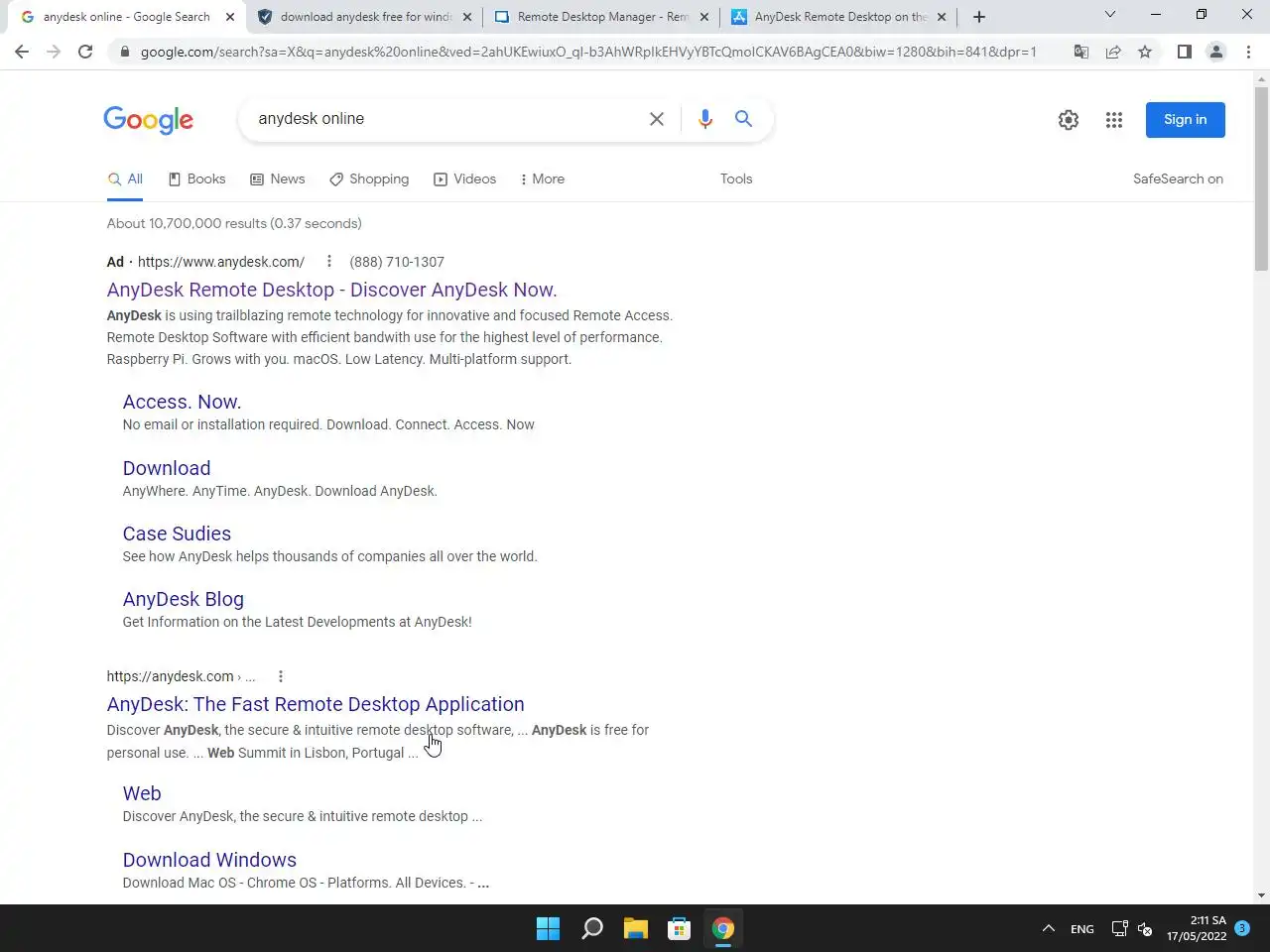The image size is (1270, 952).
Task: Open the Chrome three-dot menu
Action: click(1248, 52)
